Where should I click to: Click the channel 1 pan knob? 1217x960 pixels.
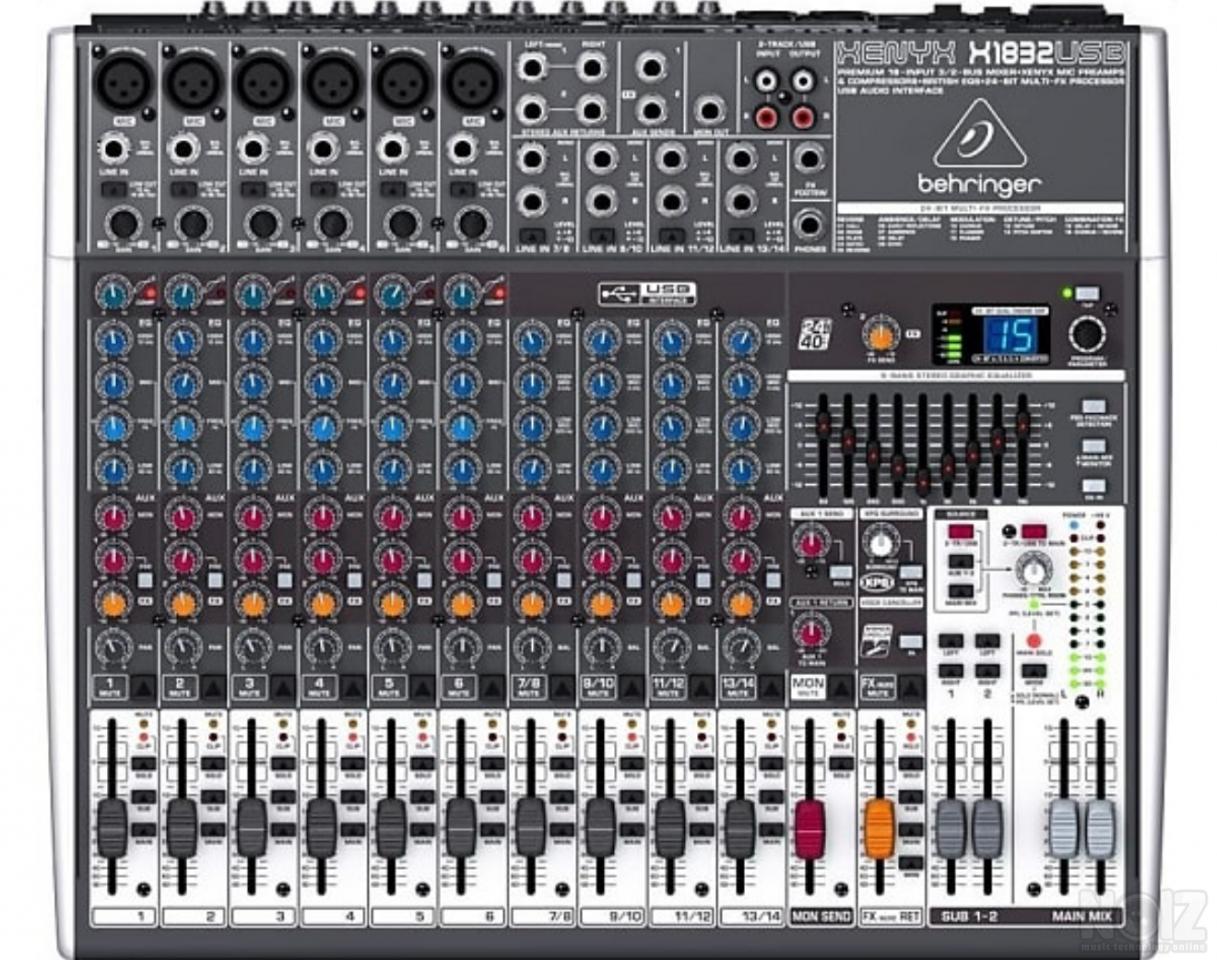112,648
